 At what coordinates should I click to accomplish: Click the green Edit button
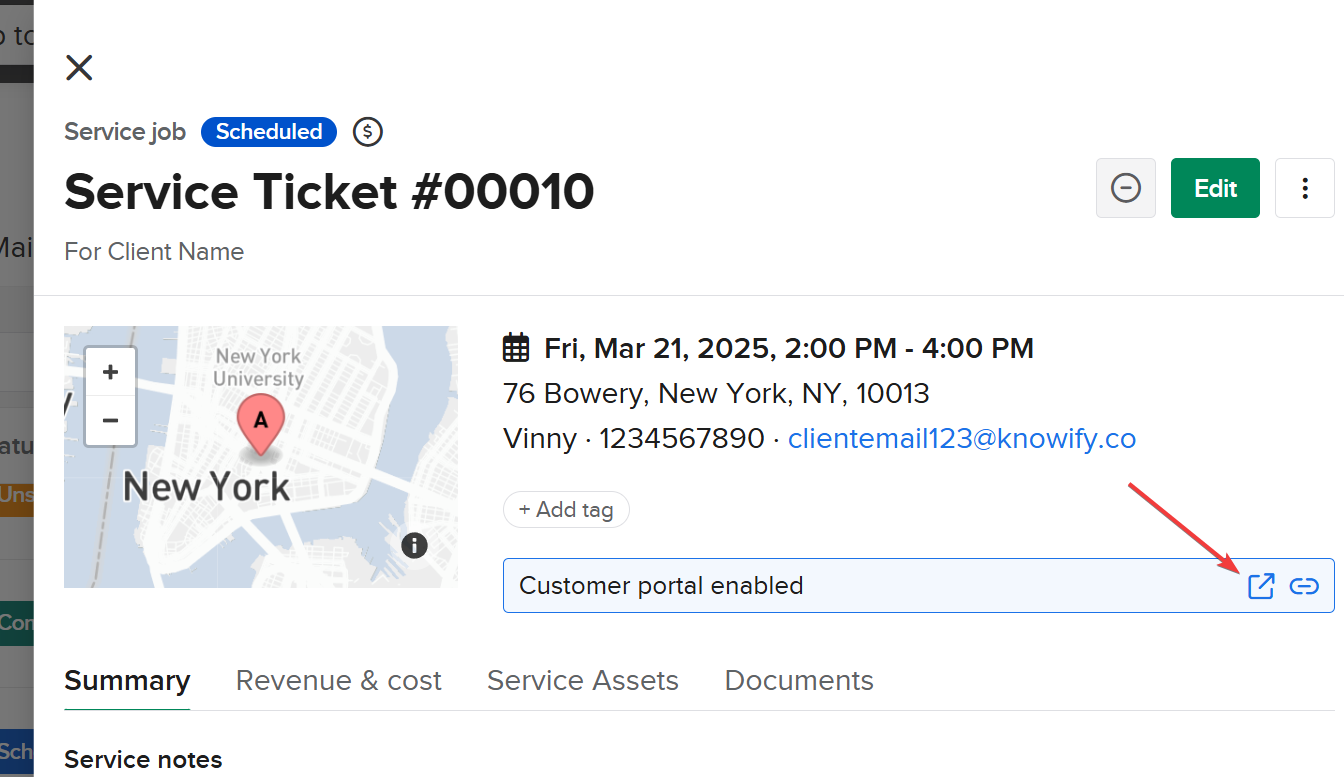pos(1215,188)
